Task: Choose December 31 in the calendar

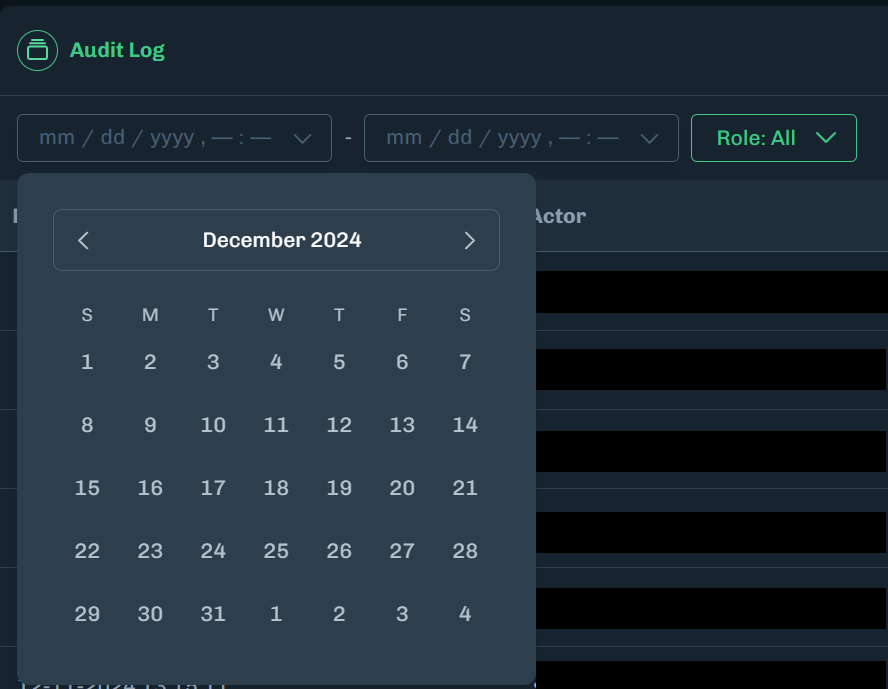Action: coord(213,614)
